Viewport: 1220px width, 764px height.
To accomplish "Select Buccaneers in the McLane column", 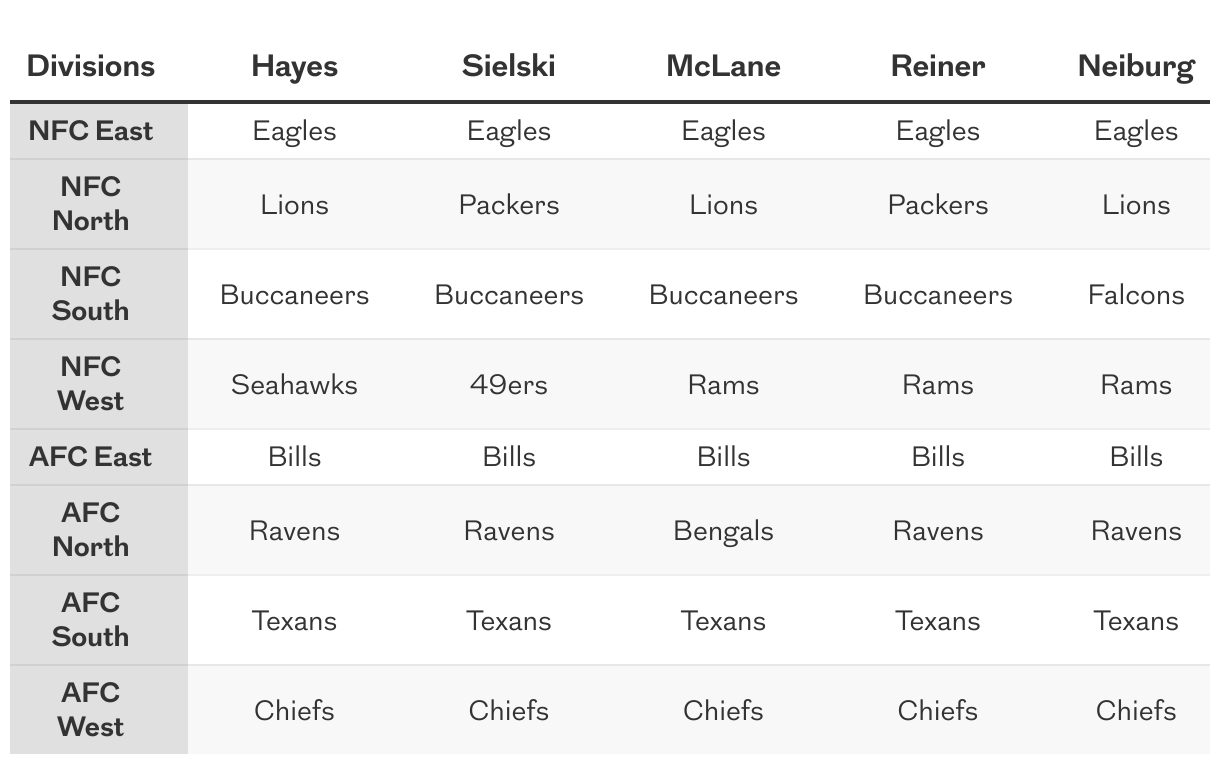I will (723, 295).
